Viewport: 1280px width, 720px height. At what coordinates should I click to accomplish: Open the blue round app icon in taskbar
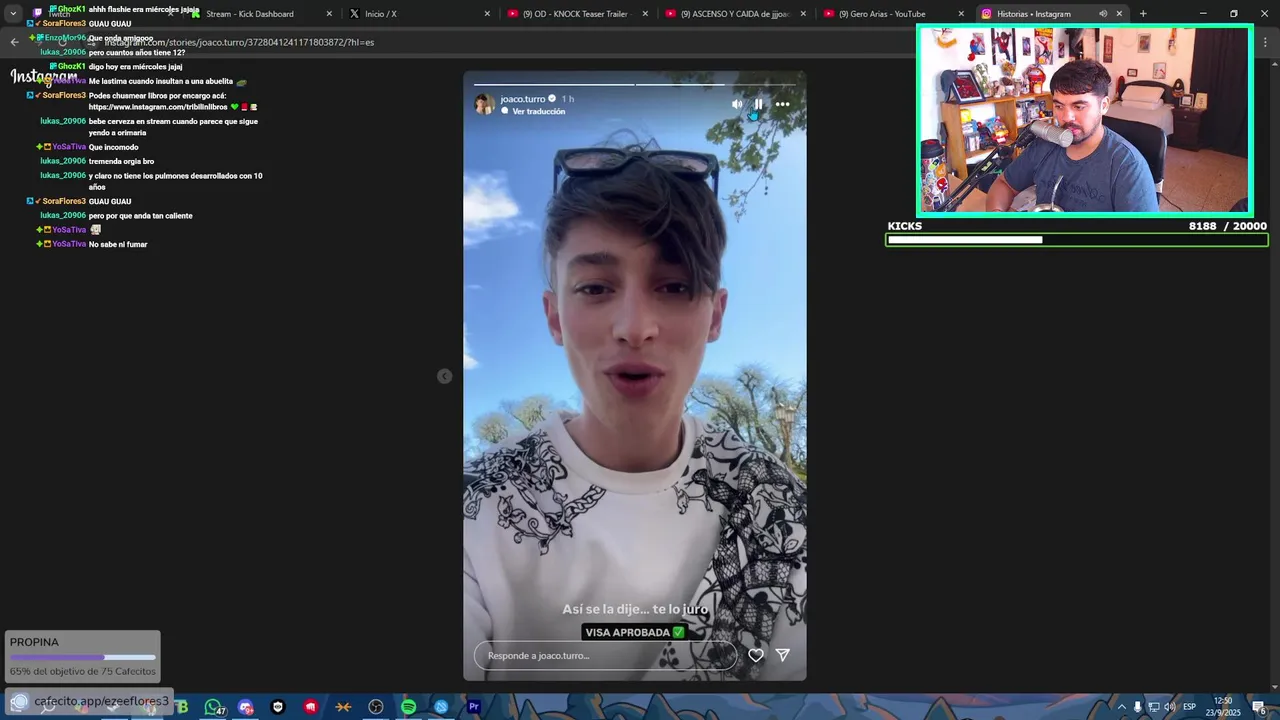click(441, 707)
